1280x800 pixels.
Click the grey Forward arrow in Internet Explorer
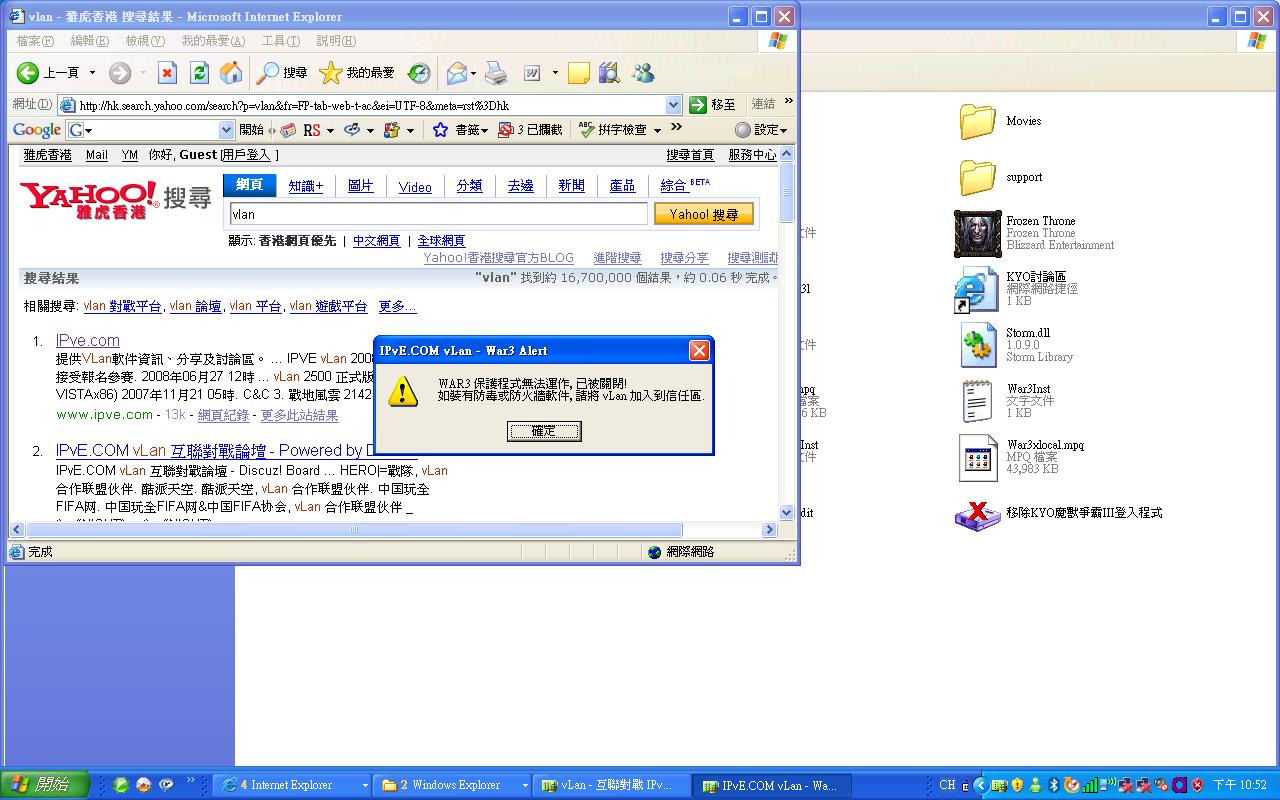(x=120, y=73)
